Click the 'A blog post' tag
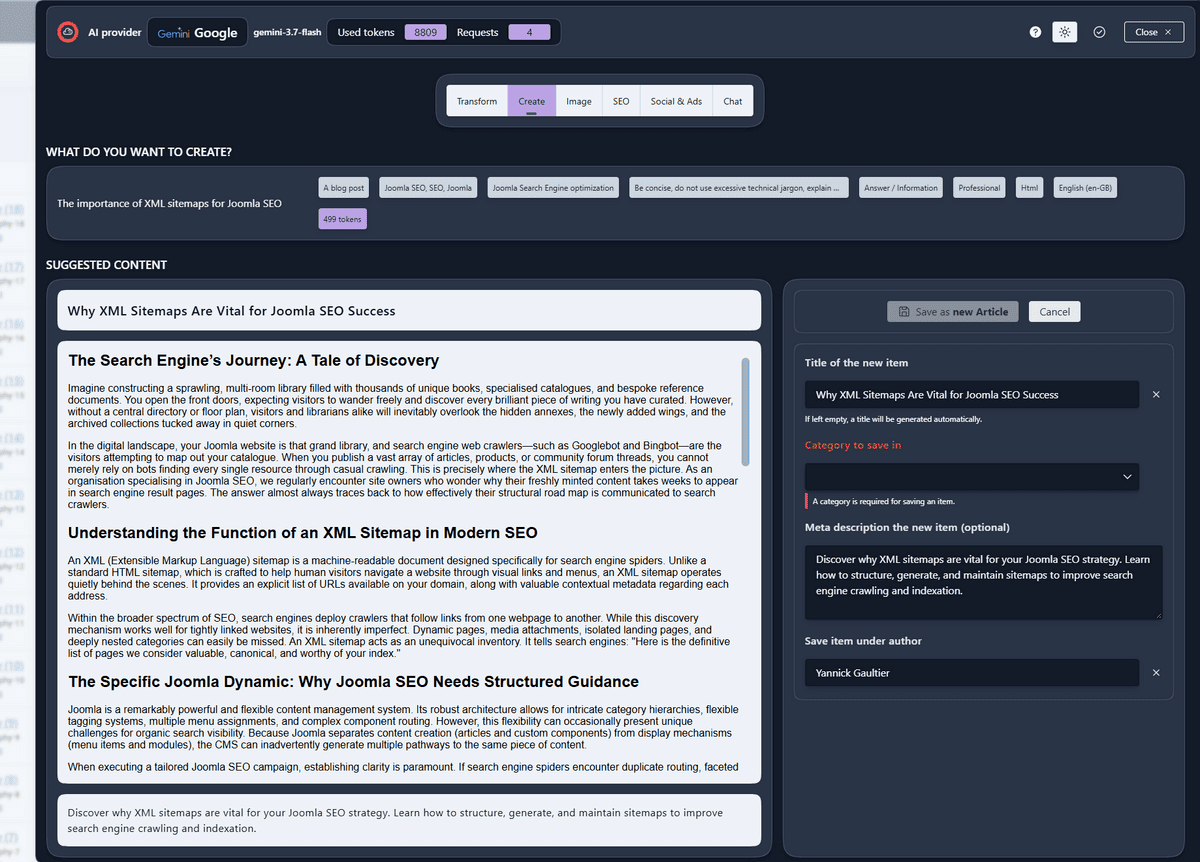The height and width of the screenshot is (862, 1200). tap(344, 188)
